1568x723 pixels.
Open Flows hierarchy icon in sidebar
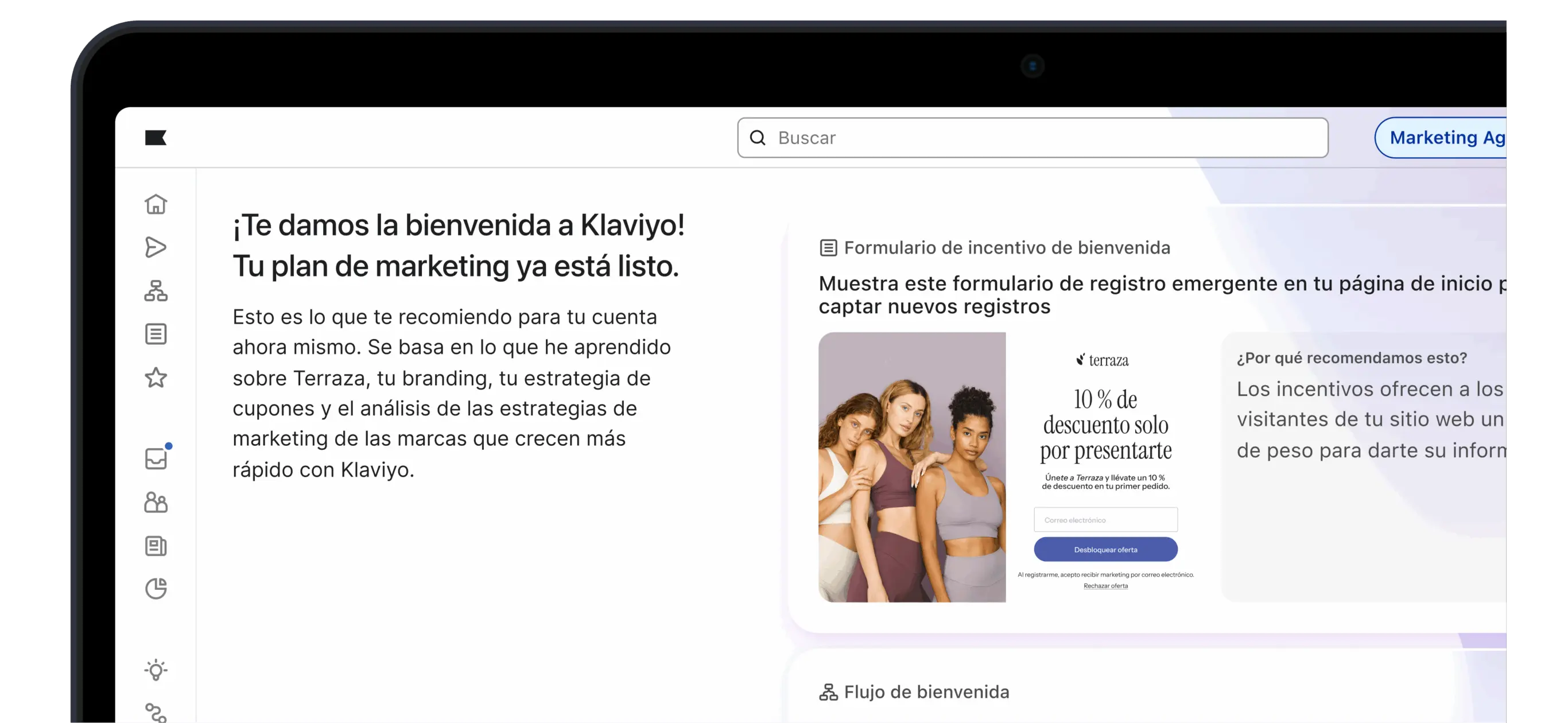click(x=156, y=291)
